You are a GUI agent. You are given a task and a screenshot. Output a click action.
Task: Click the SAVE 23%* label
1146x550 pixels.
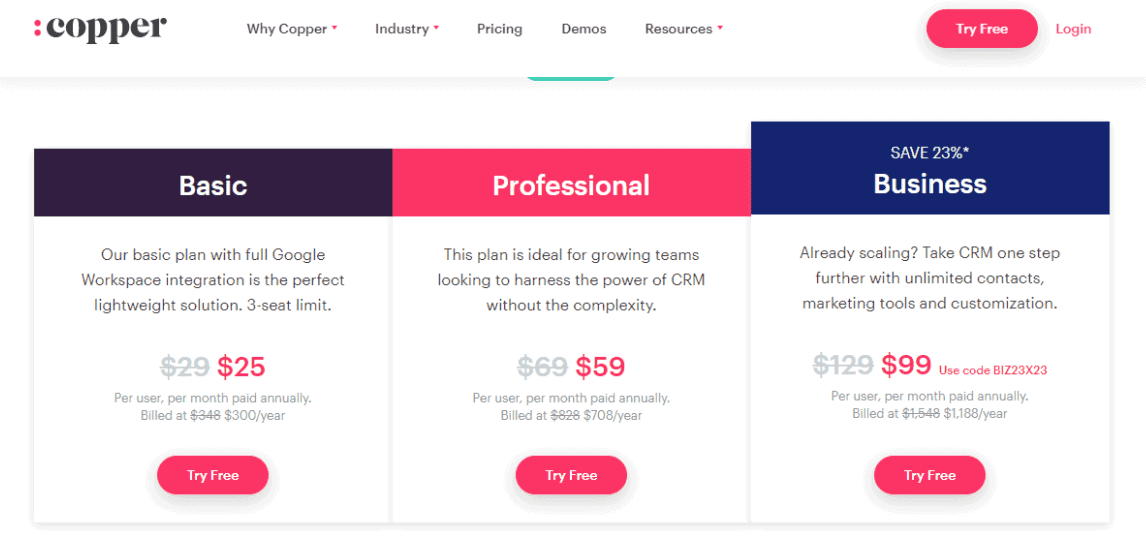[930, 153]
